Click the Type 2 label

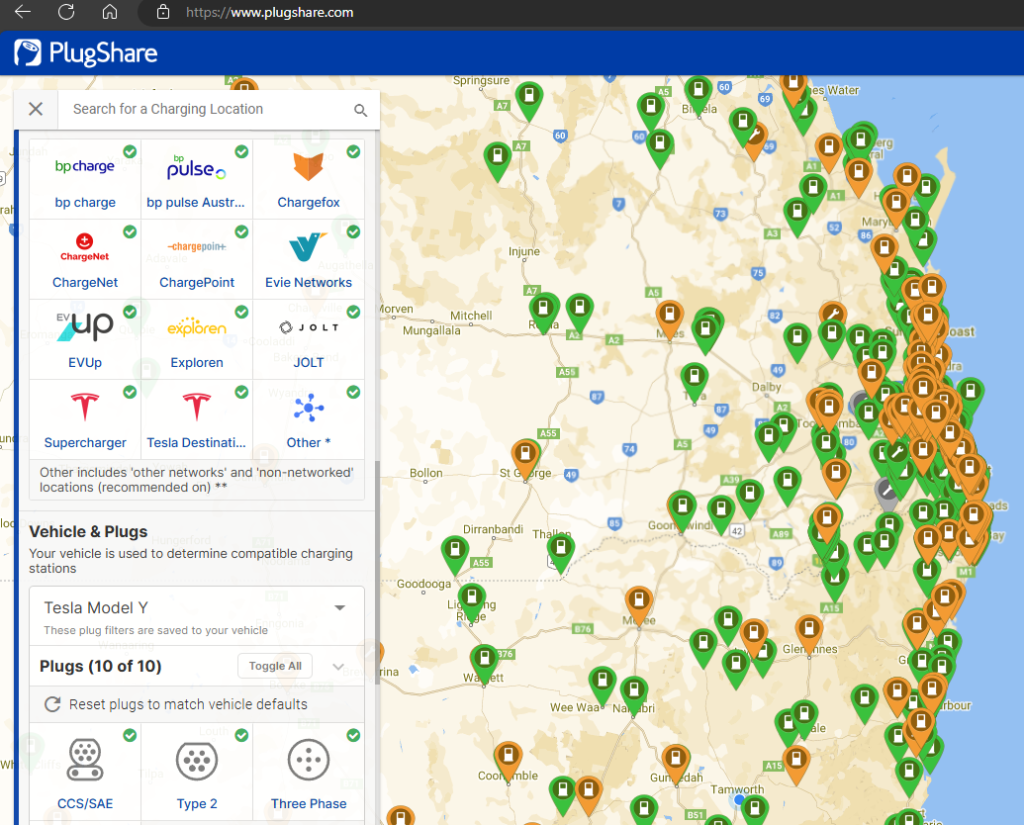coord(197,803)
